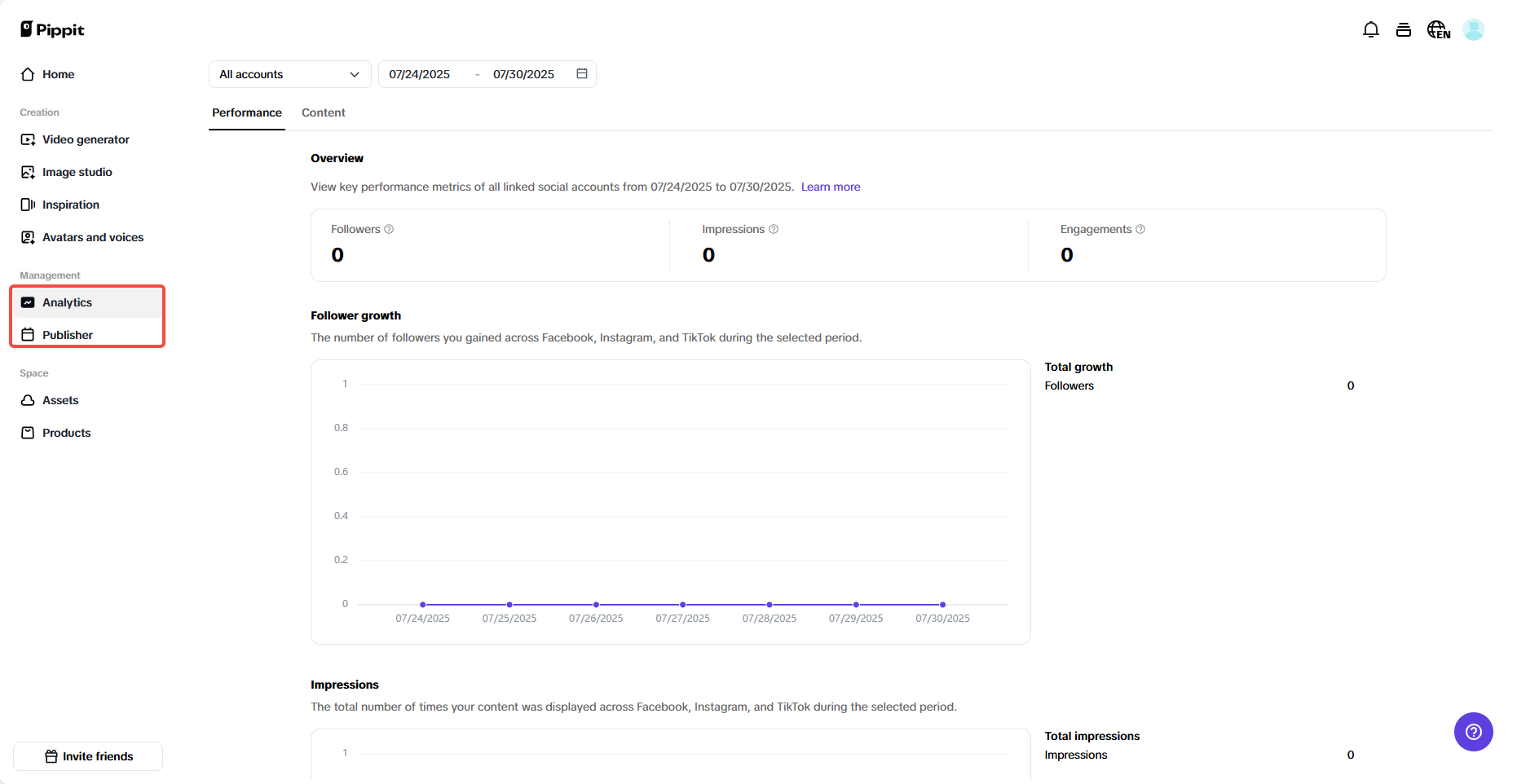Expand the Followers metric tooltip icon
1517x784 pixels.
pyautogui.click(x=389, y=229)
